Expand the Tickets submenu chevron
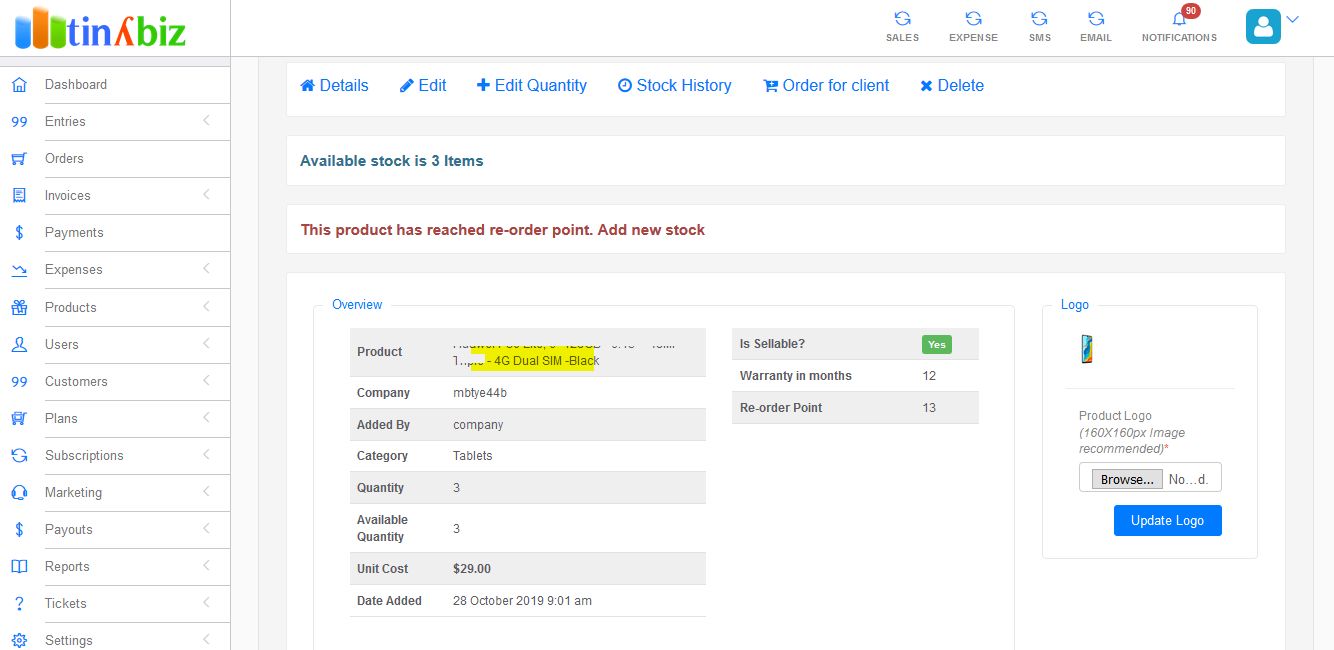 point(206,602)
